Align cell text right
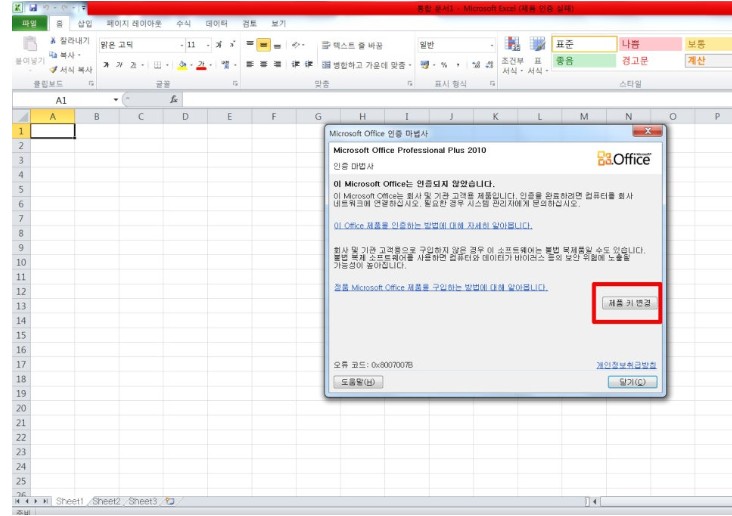 277,64
